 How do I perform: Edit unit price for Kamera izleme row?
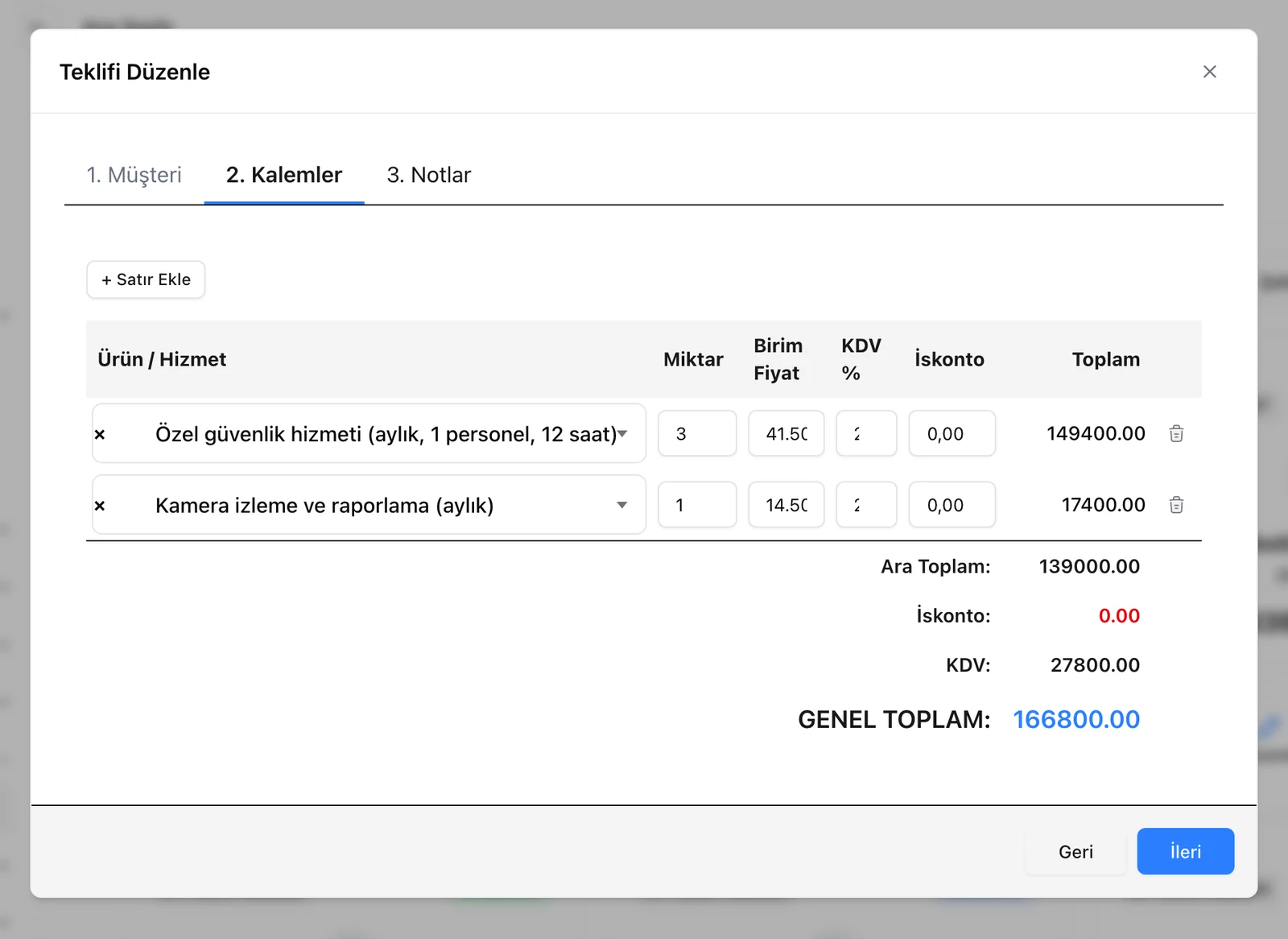pyautogui.click(x=786, y=505)
